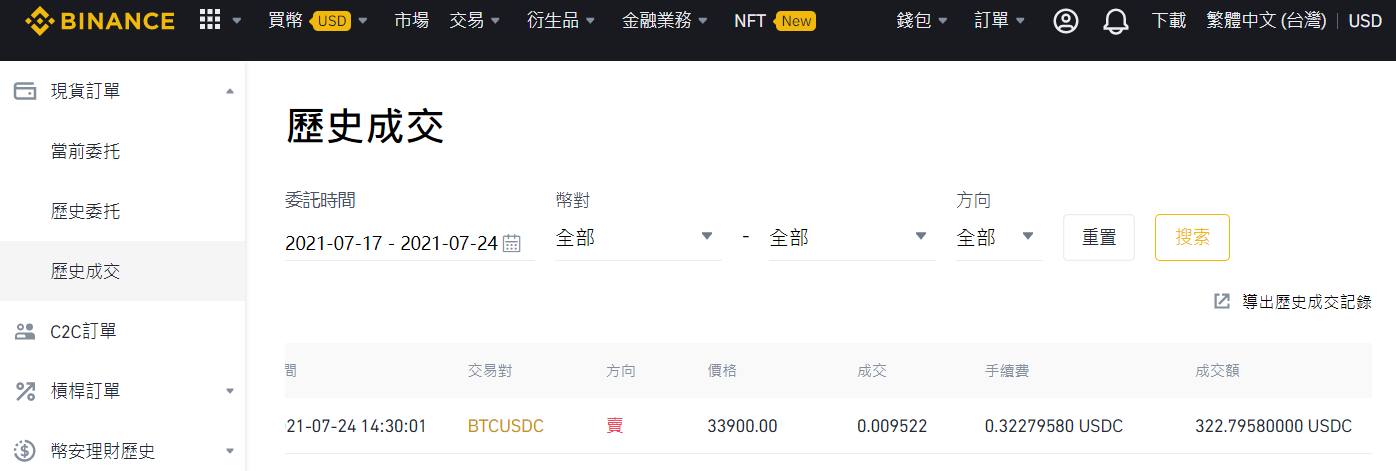Open the apps grid menu icon
This screenshot has height=471, width=1396.
210,20
